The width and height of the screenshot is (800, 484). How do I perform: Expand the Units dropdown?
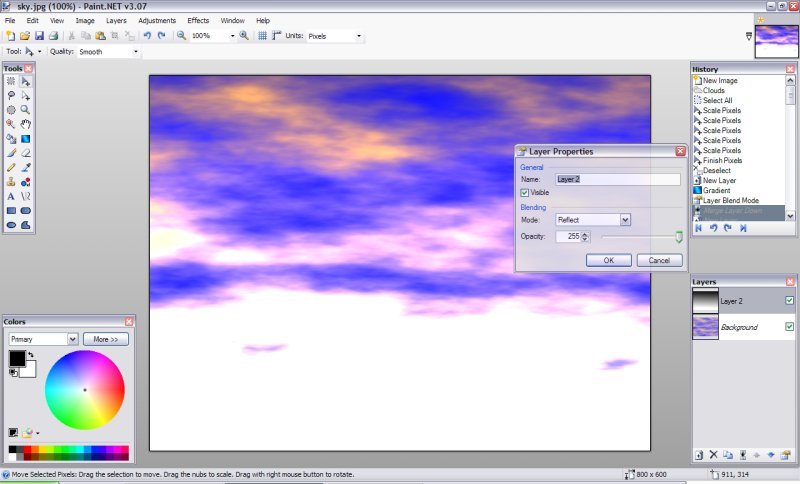pyautogui.click(x=359, y=36)
